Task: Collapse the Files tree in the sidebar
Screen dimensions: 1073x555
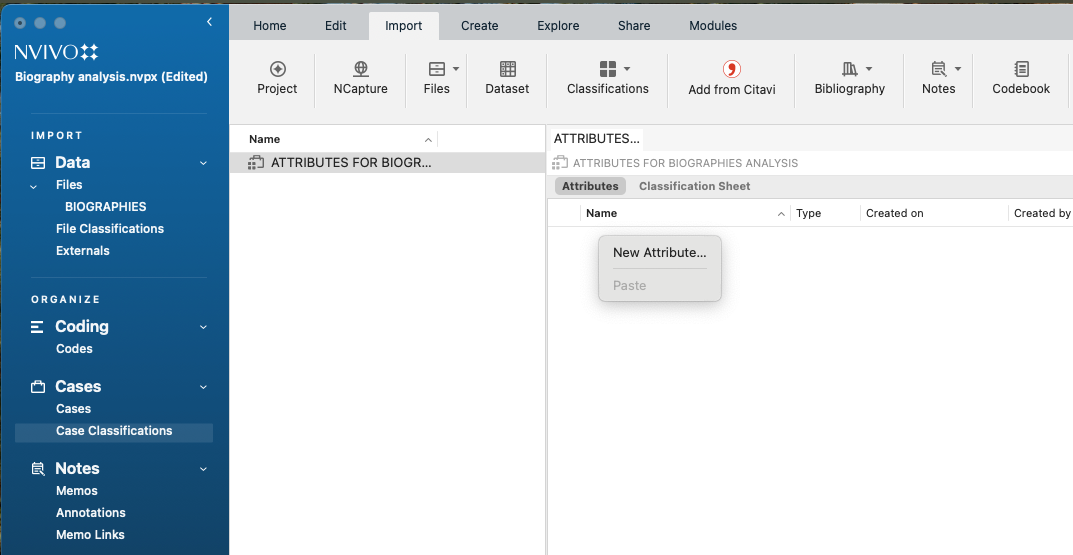Action: pos(33,186)
